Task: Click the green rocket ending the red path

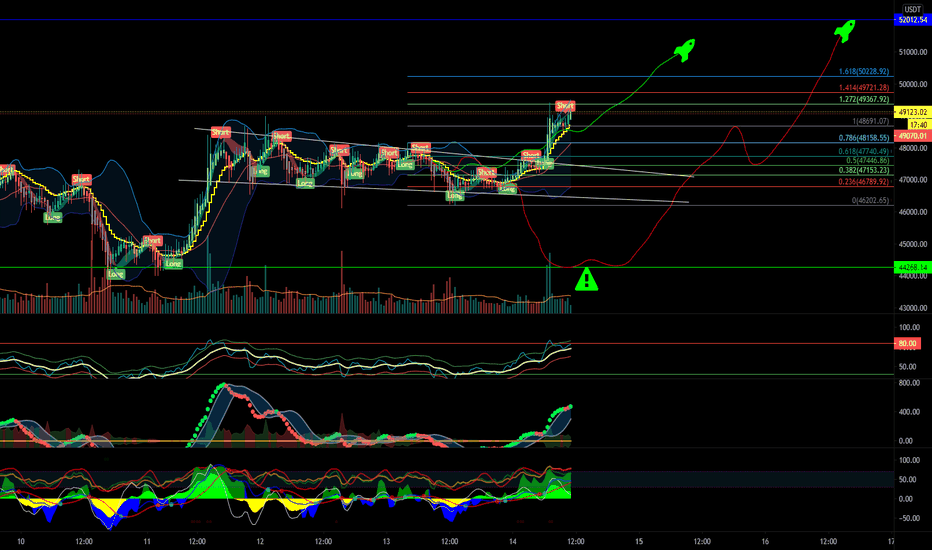Action: (845, 31)
